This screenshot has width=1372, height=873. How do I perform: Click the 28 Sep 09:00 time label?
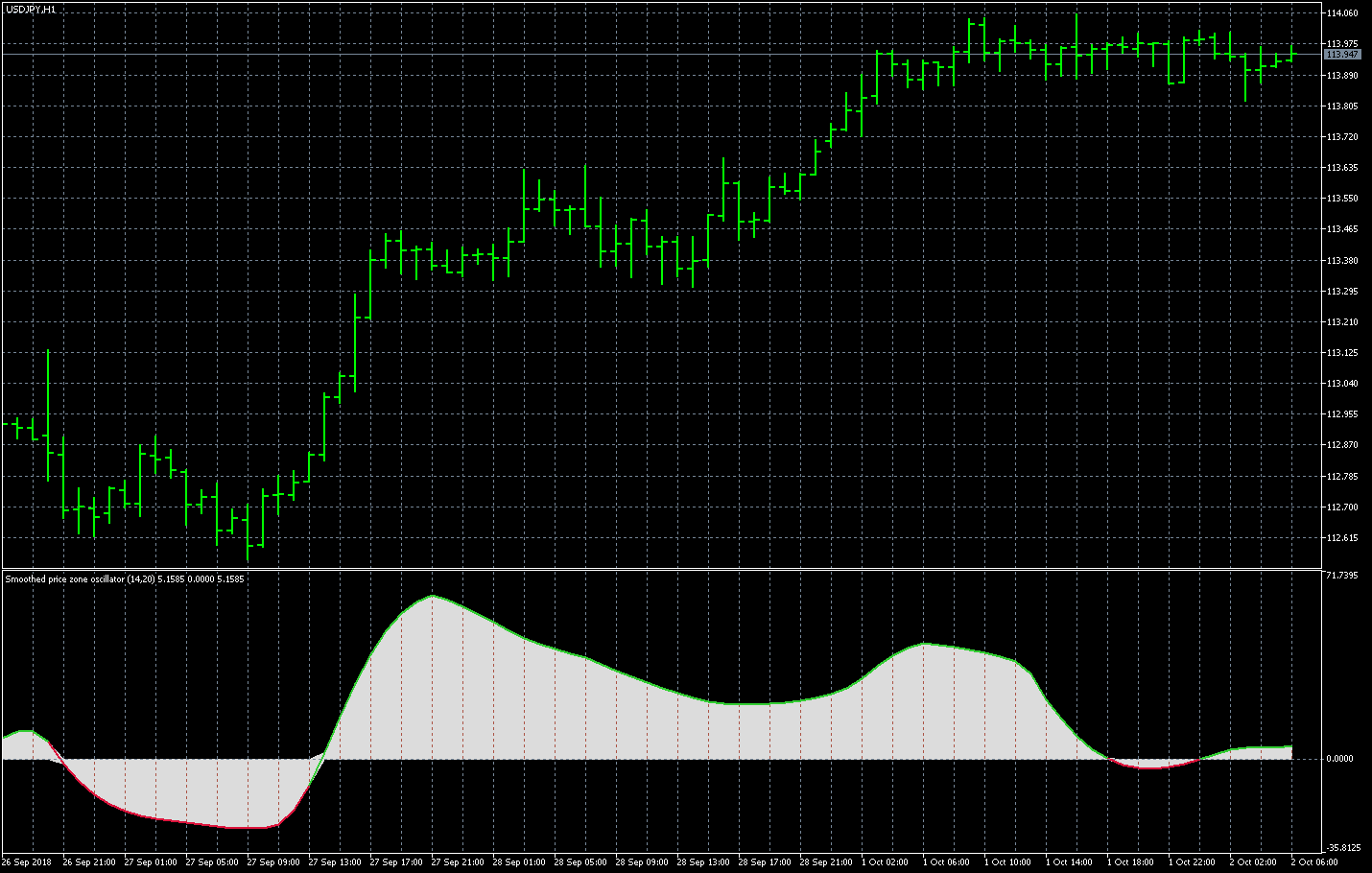point(642,862)
